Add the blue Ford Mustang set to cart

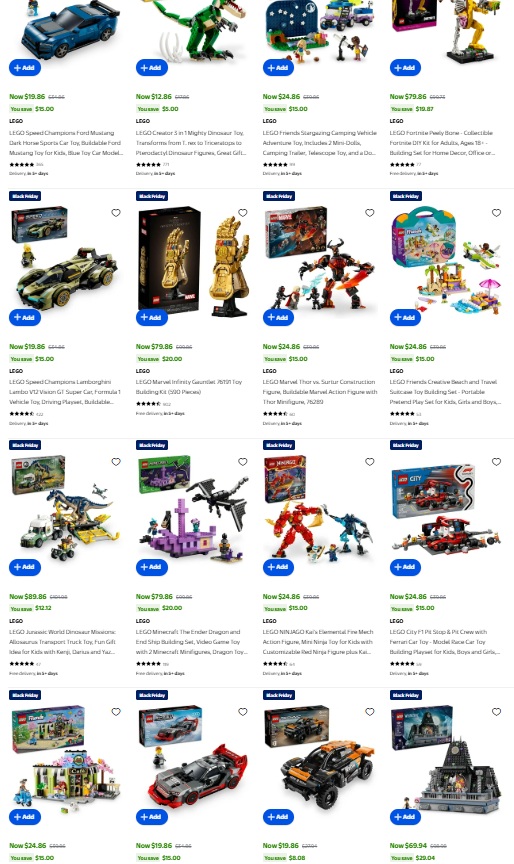click(x=25, y=67)
